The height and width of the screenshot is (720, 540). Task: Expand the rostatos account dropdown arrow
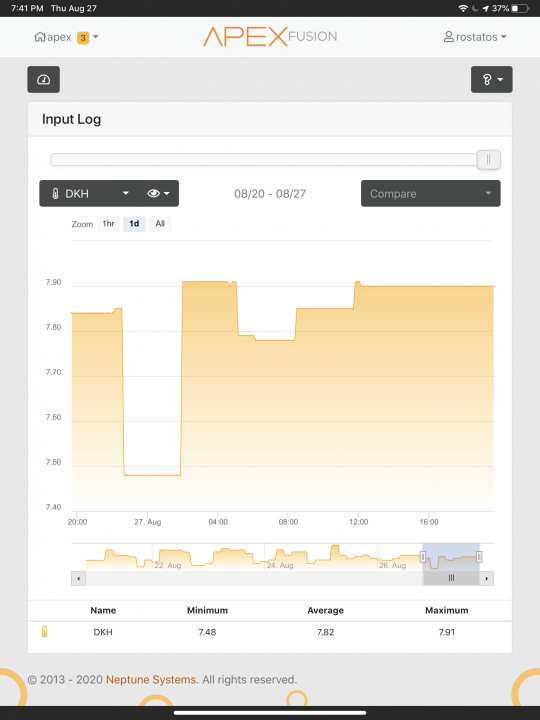(504, 37)
